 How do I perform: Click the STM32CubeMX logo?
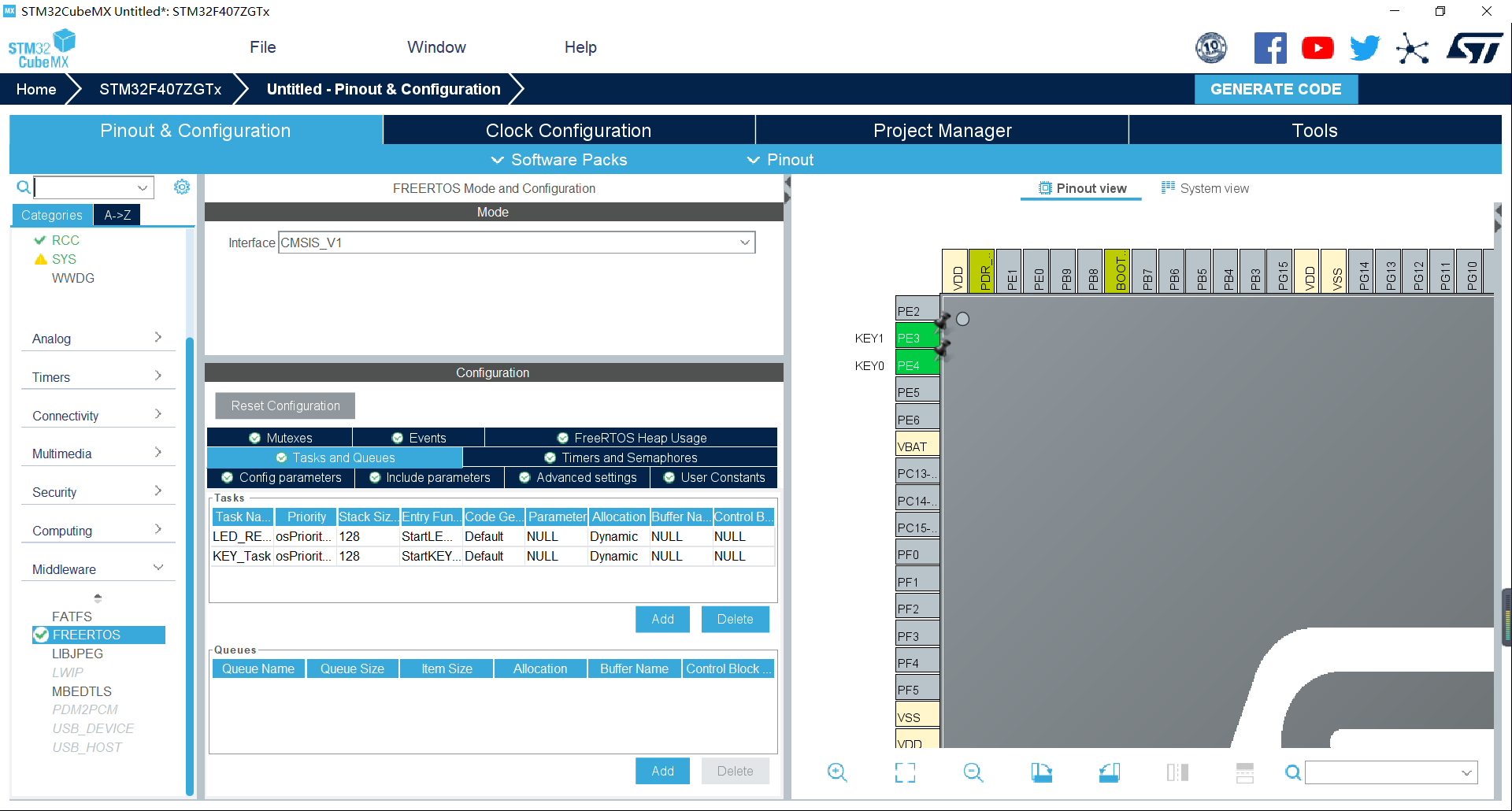[42, 49]
